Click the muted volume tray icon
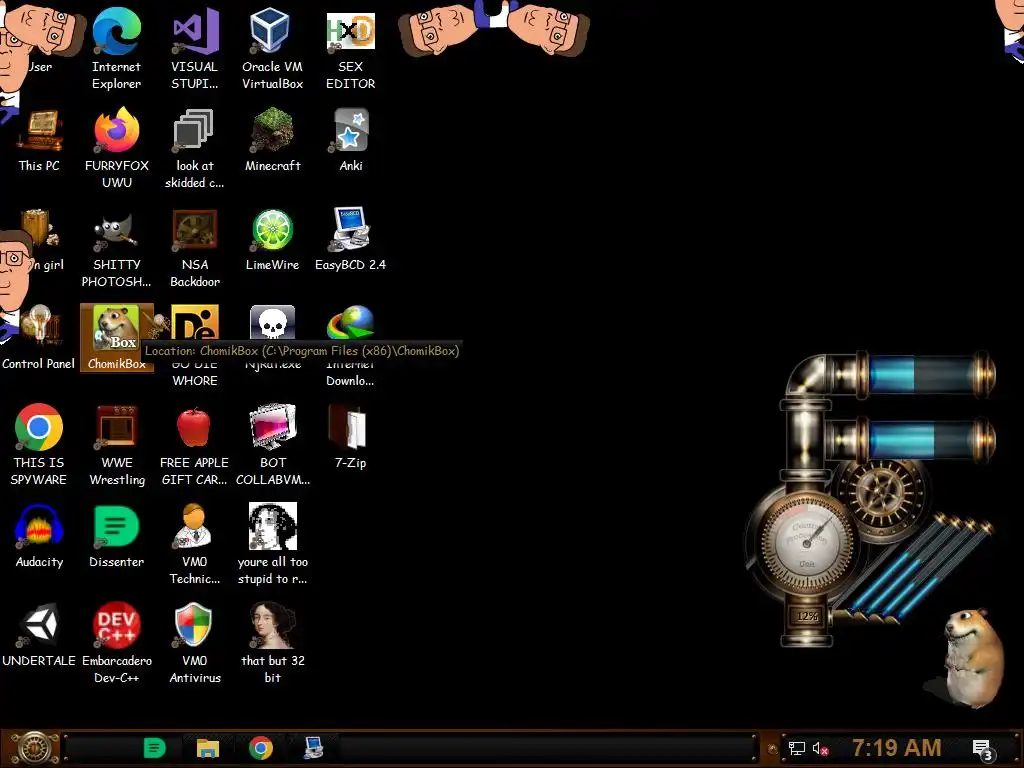The image size is (1024, 768). click(820, 748)
